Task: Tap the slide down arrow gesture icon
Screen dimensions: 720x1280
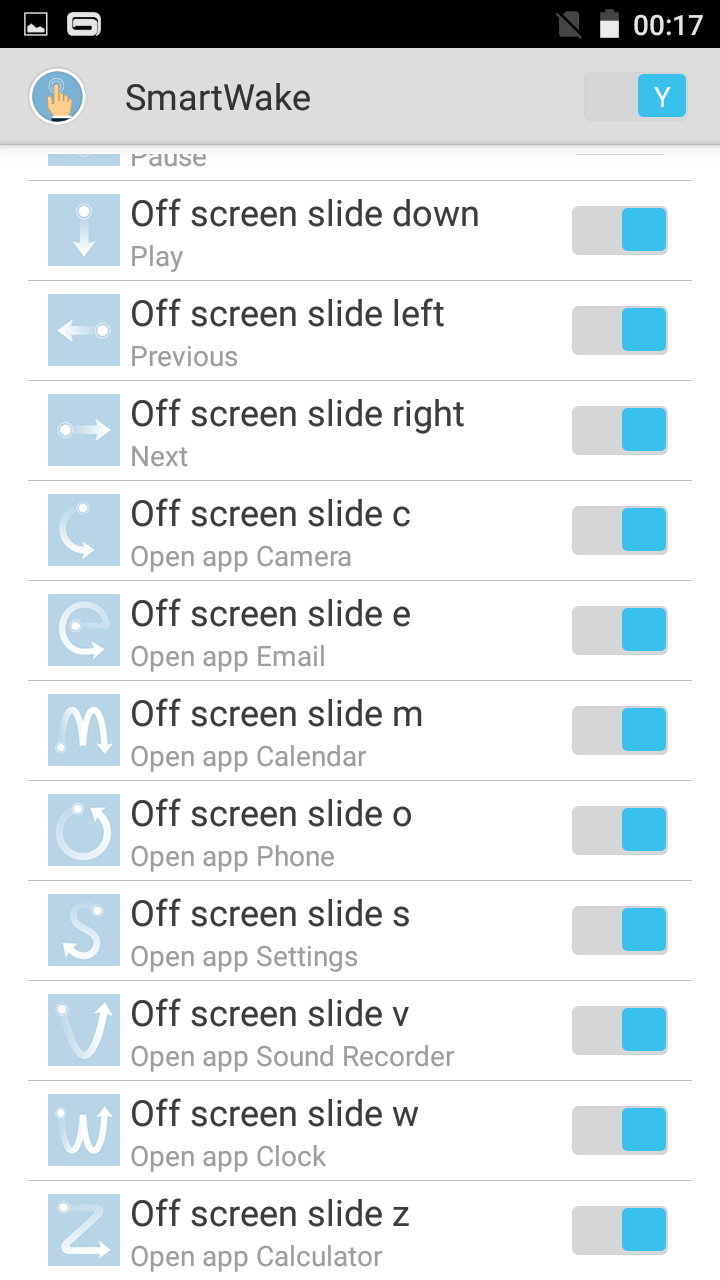Action: [84, 230]
